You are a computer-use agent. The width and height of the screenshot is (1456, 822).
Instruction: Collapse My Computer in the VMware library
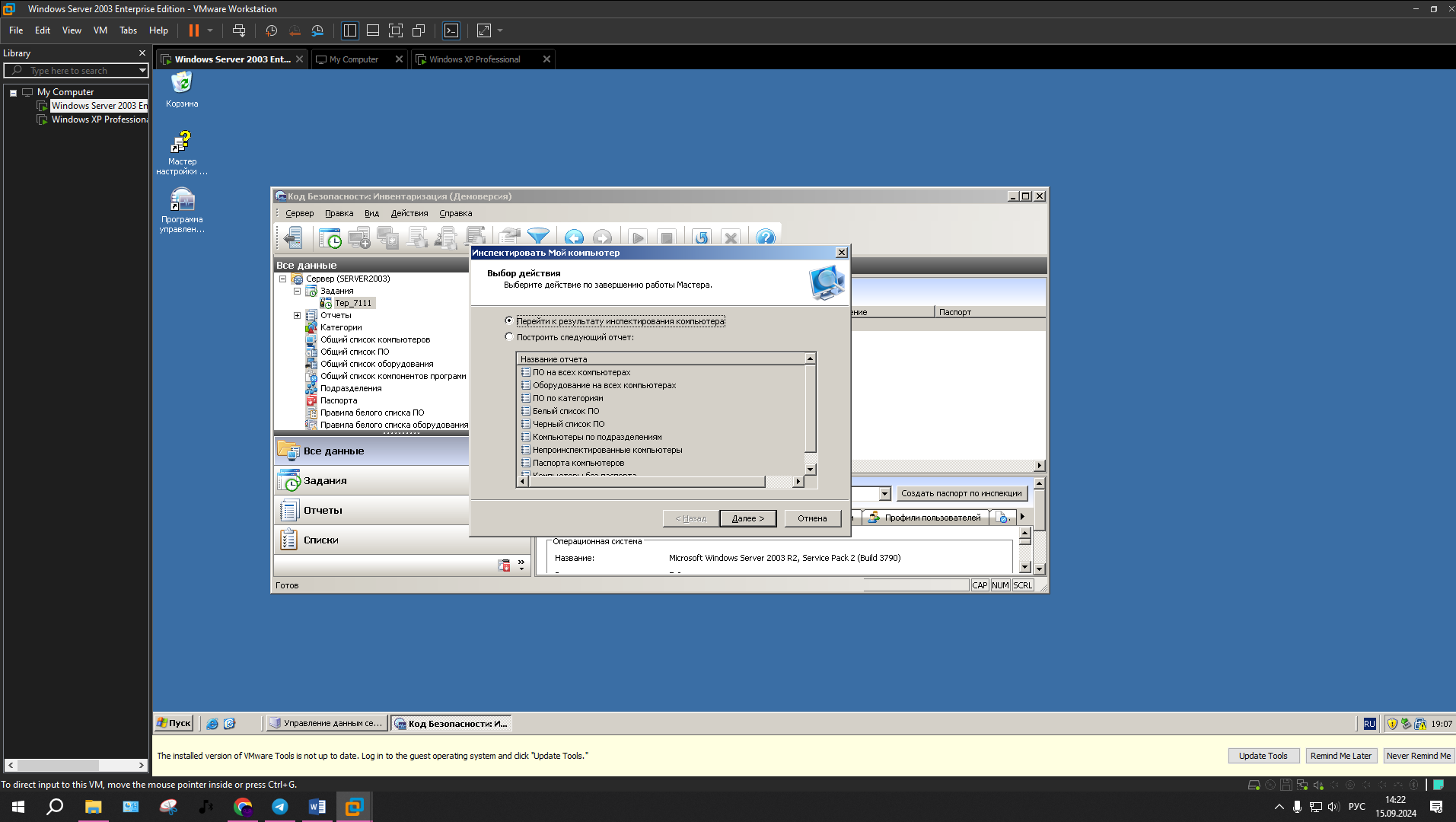[13, 93]
